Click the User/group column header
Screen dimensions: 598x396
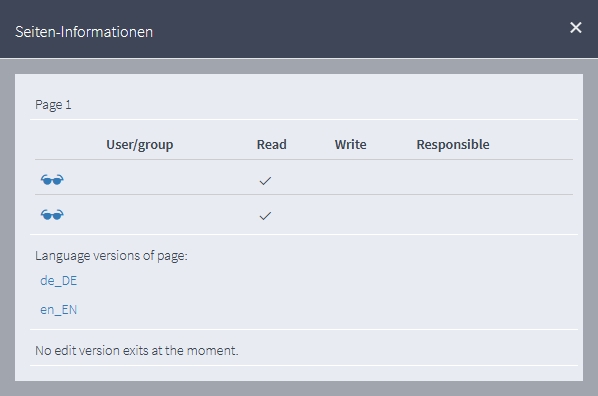pyautogui.click(x=140, y=145)
